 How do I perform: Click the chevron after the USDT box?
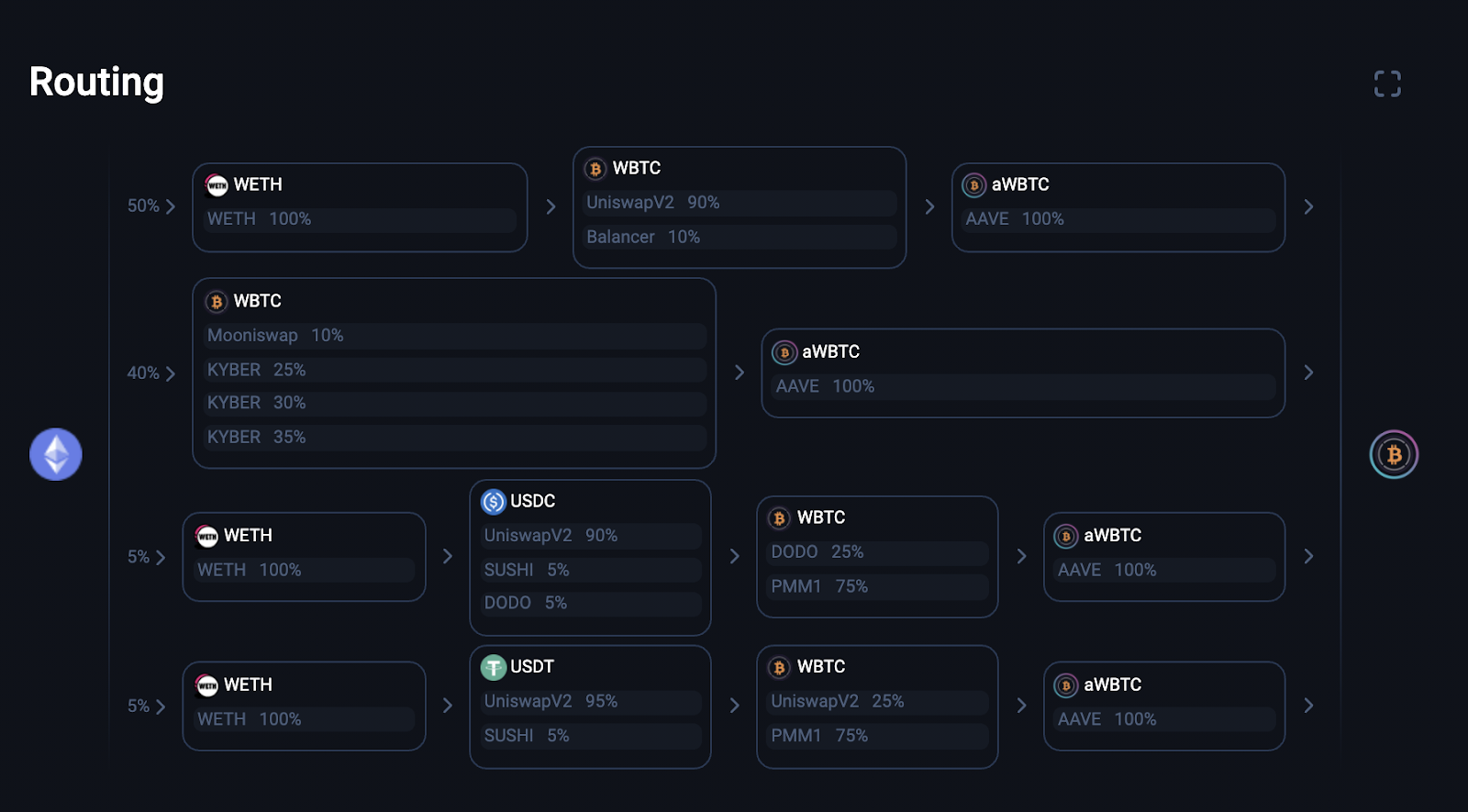(734, 706)
